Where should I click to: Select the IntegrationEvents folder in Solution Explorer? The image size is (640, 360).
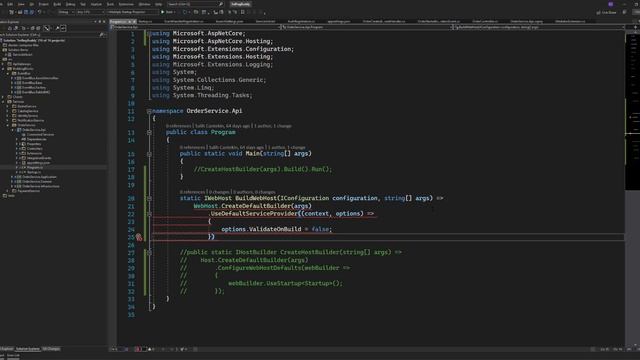coord(38,158)
